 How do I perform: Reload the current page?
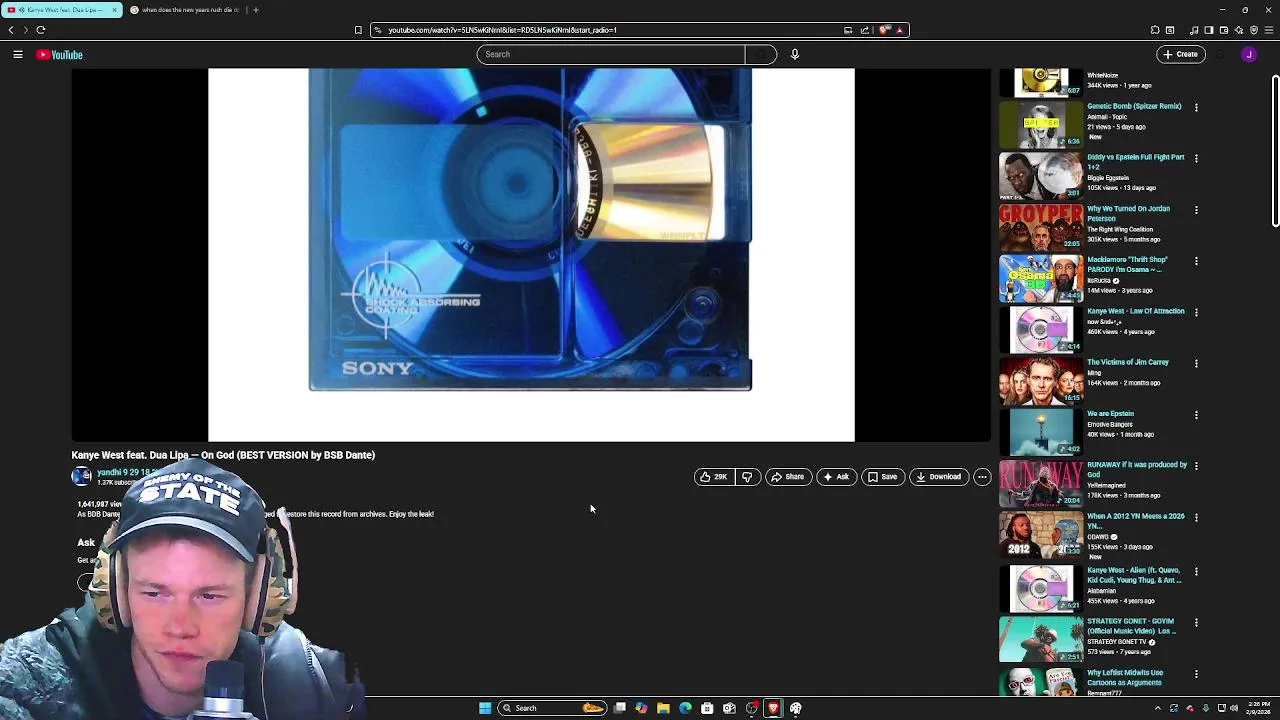[41, 30]
